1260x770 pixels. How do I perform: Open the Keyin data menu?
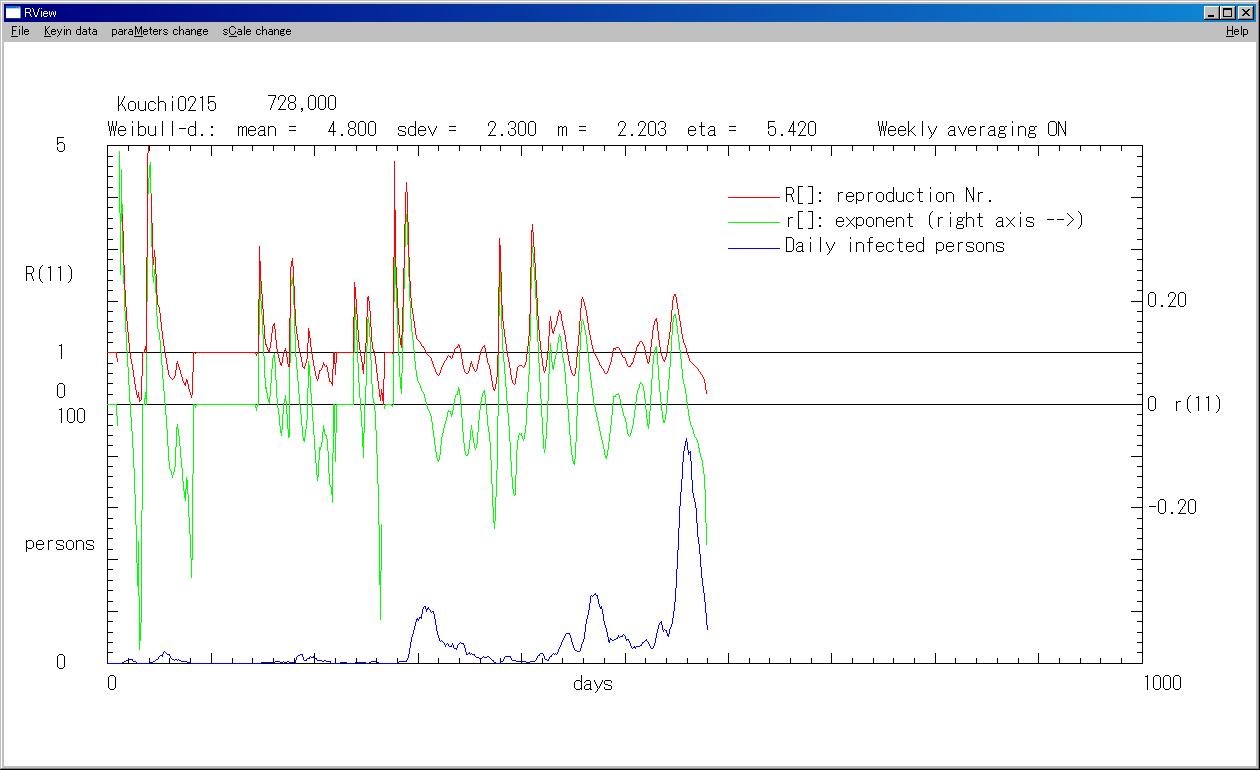coord(70,31)
